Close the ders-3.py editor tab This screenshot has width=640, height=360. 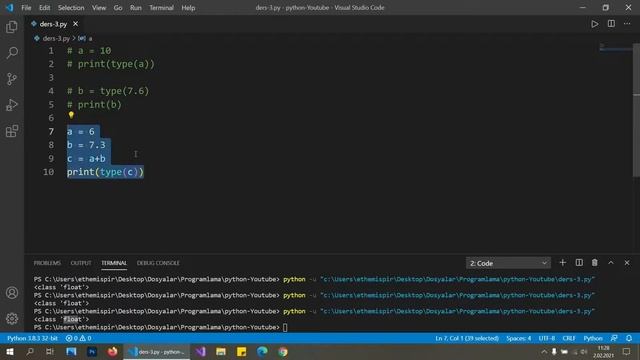[76, 24]
